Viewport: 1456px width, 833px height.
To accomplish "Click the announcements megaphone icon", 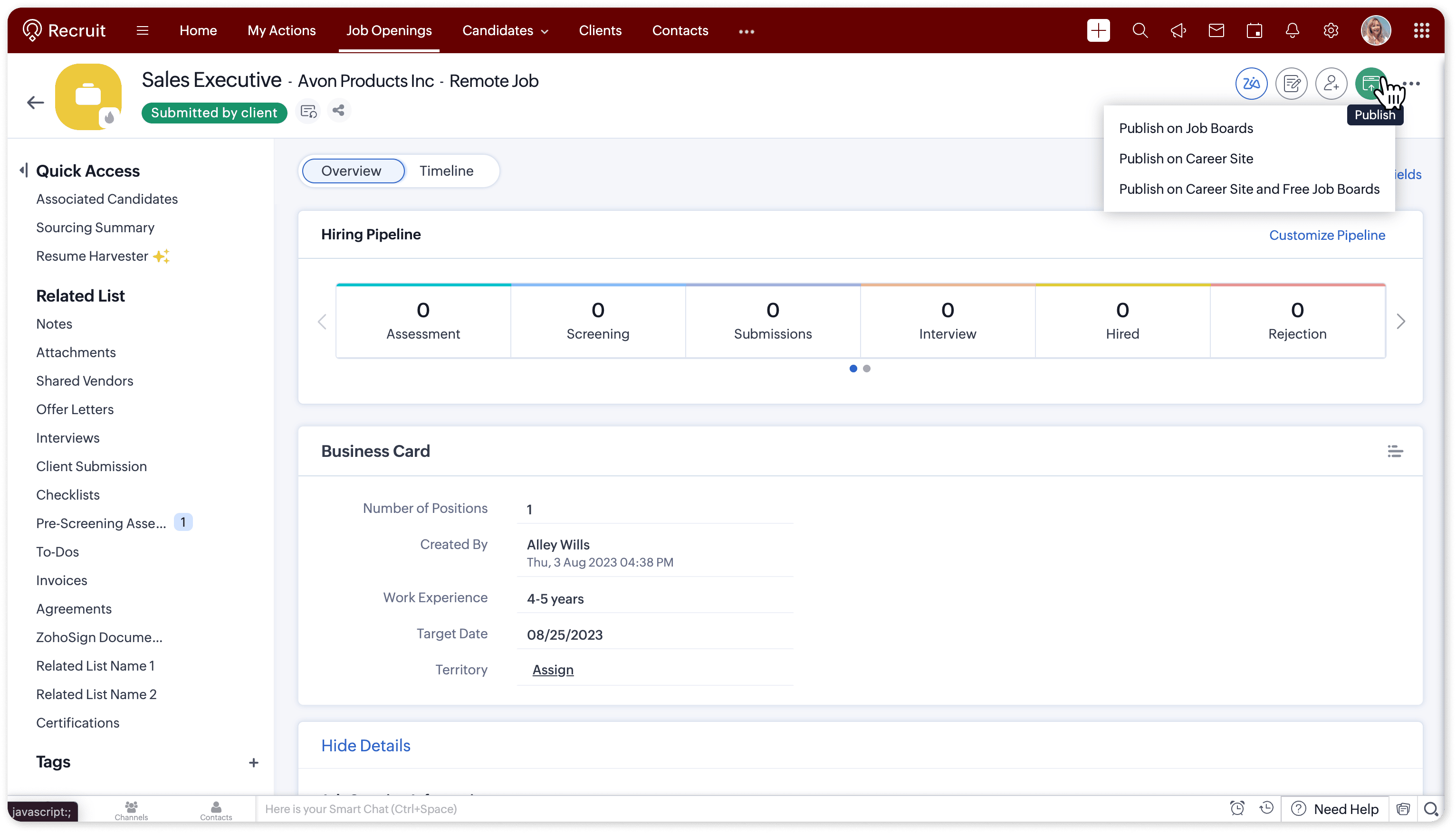I will click(1178, 31).
